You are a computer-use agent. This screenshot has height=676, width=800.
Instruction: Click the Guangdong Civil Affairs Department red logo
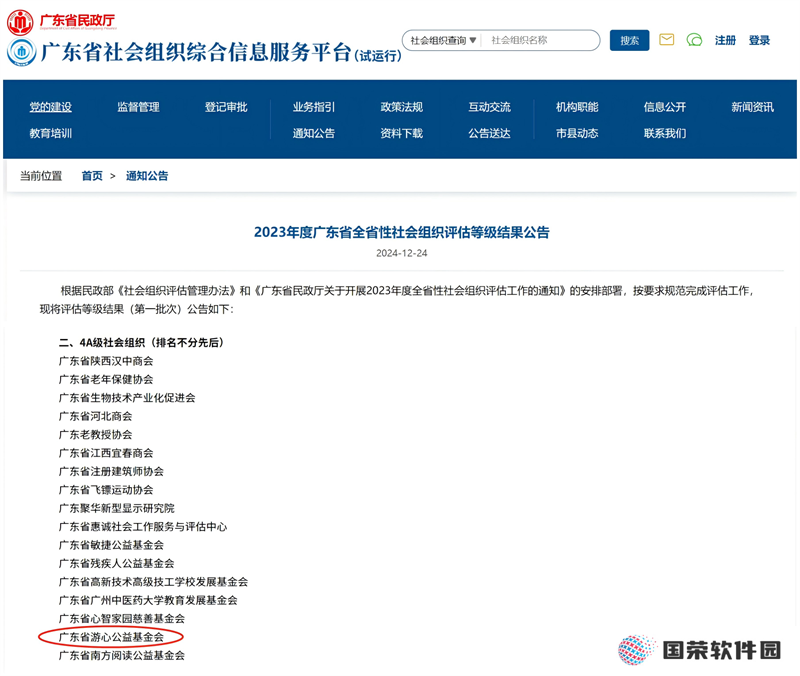[x=20, y=22]
